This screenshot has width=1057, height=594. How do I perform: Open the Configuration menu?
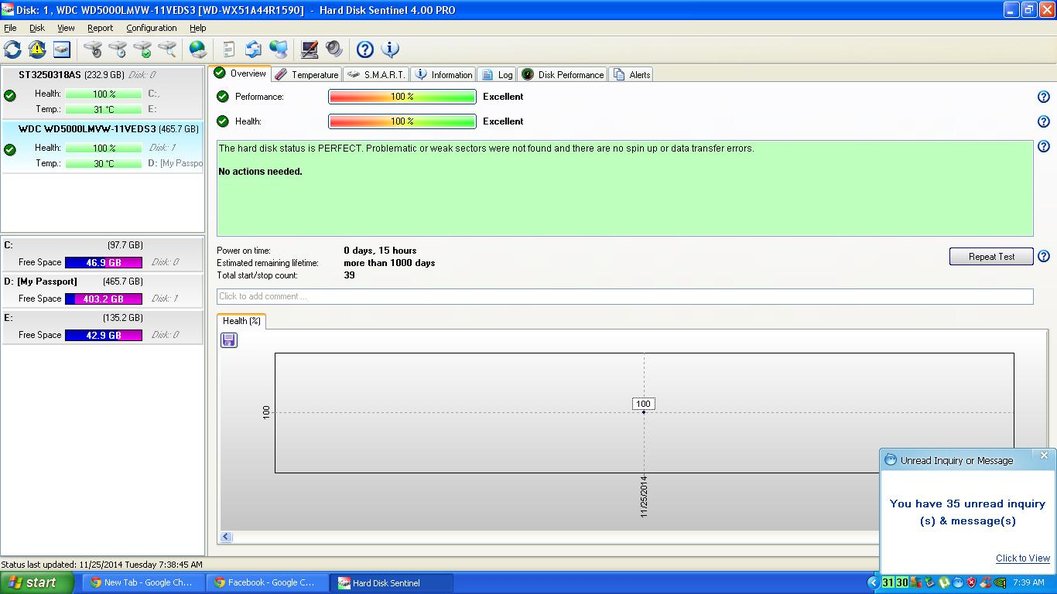coord(151,28)
